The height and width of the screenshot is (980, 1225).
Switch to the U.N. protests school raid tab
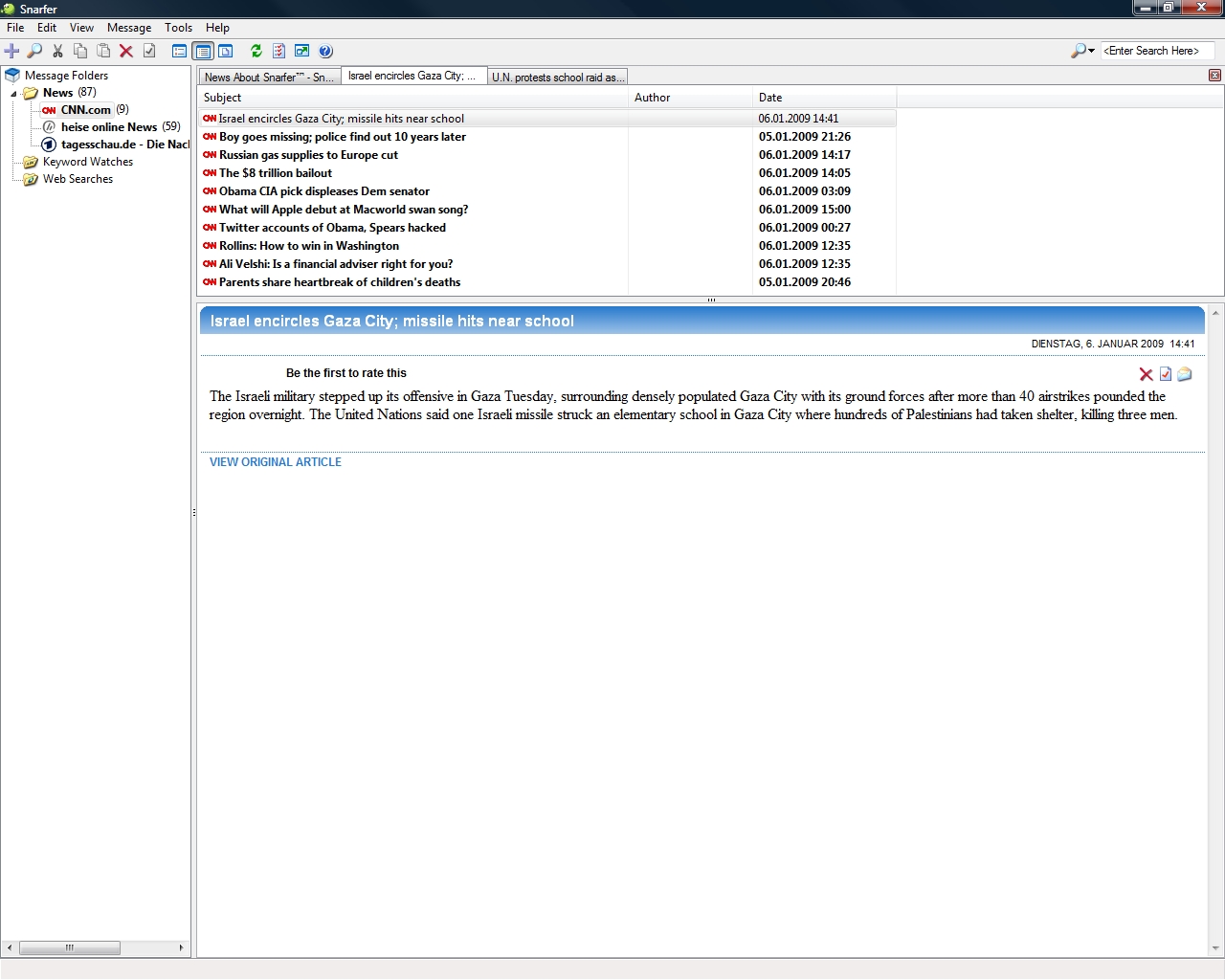tap(557, 78)
